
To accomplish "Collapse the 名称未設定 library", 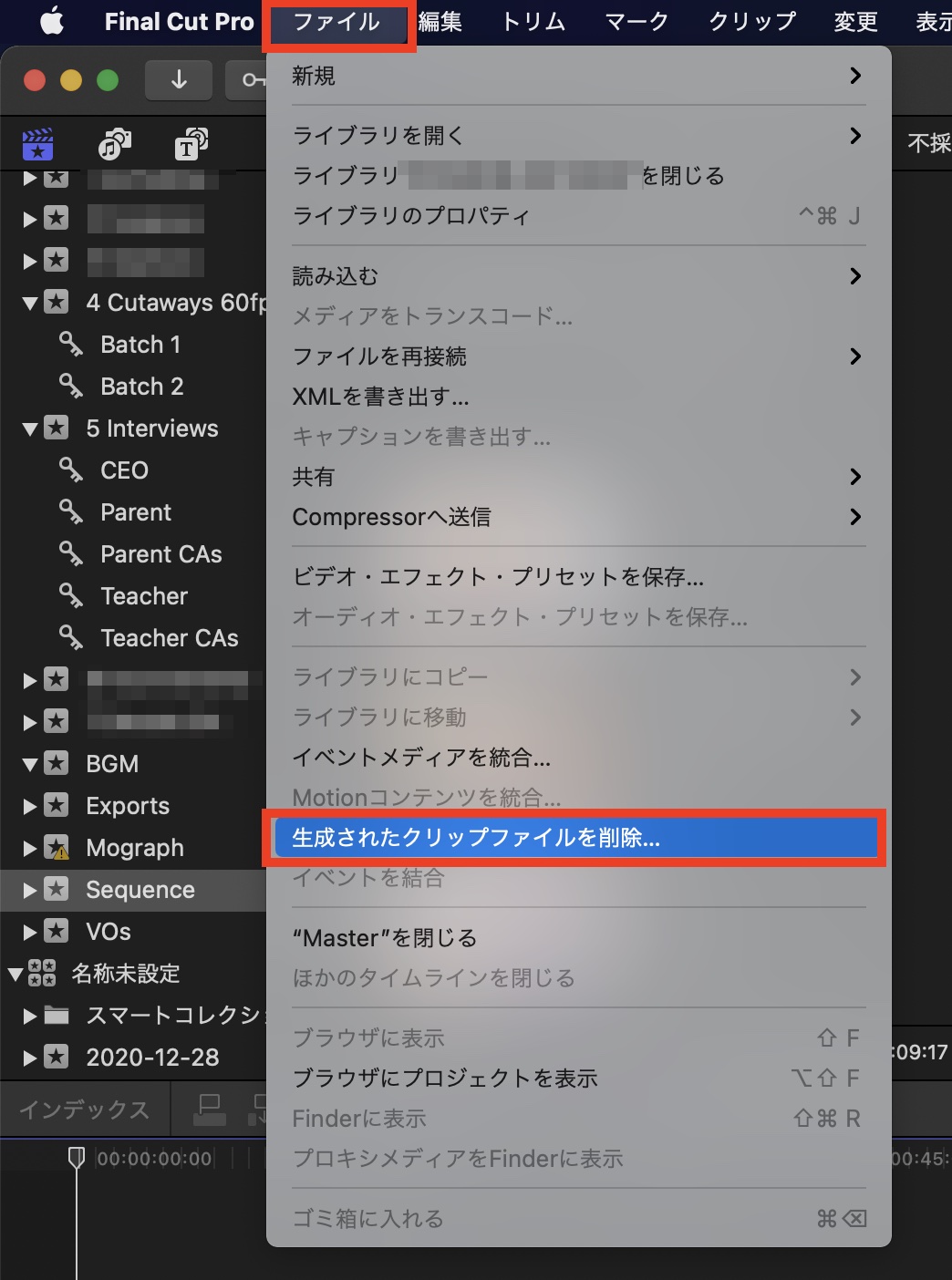I will coord(16,974).
